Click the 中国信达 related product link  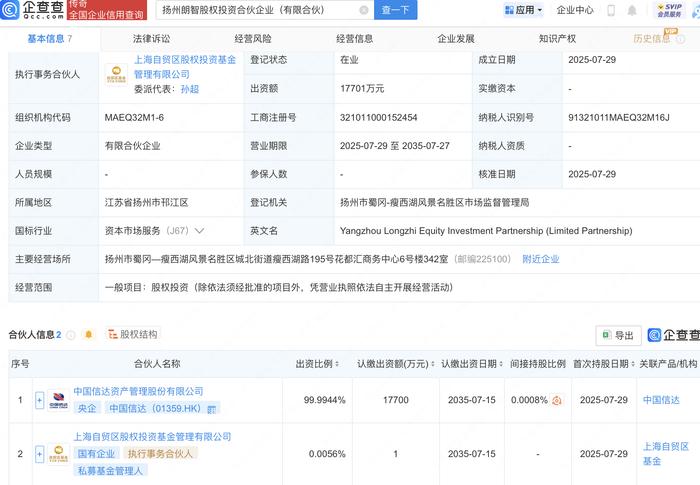[661, 400]
